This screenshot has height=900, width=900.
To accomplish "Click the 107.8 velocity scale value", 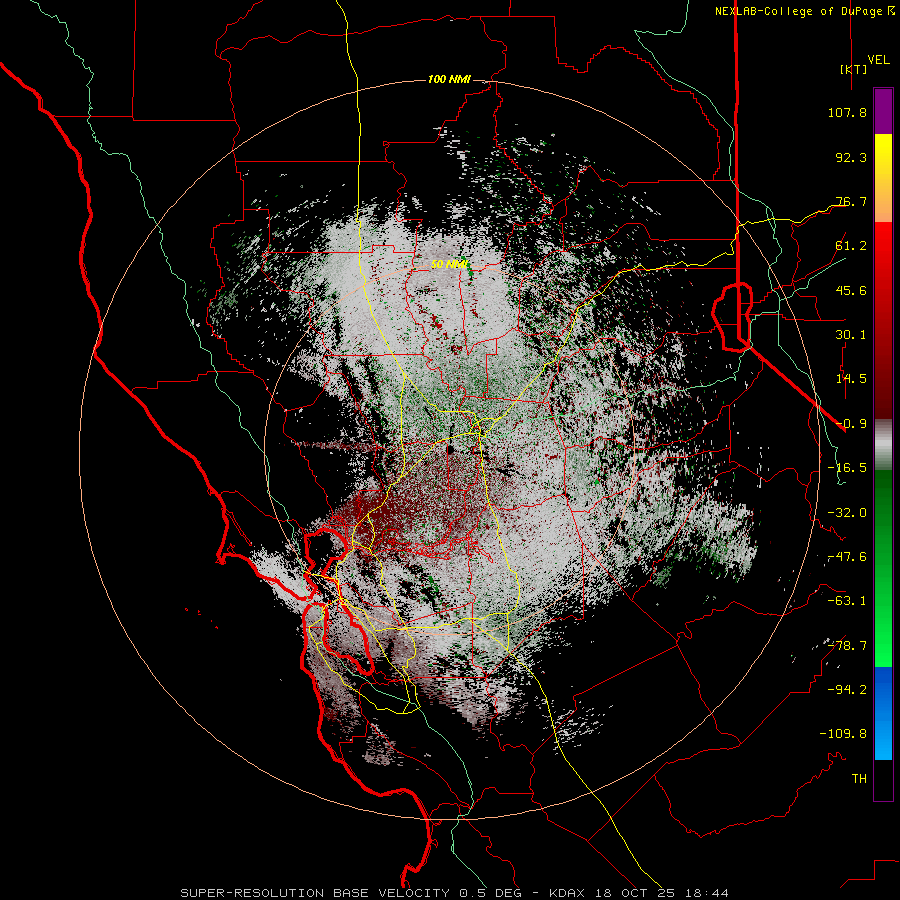I will 847,112.
